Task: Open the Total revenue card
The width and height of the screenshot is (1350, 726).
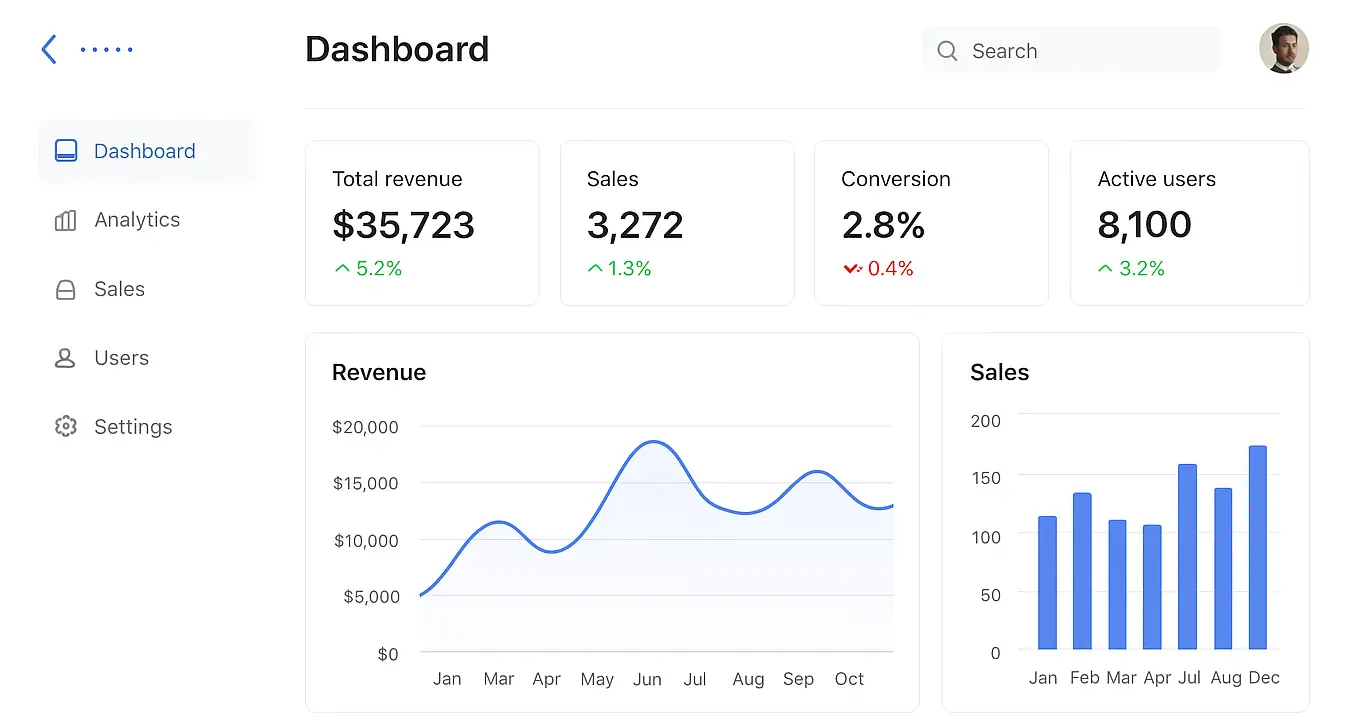Action: point(422,223)
